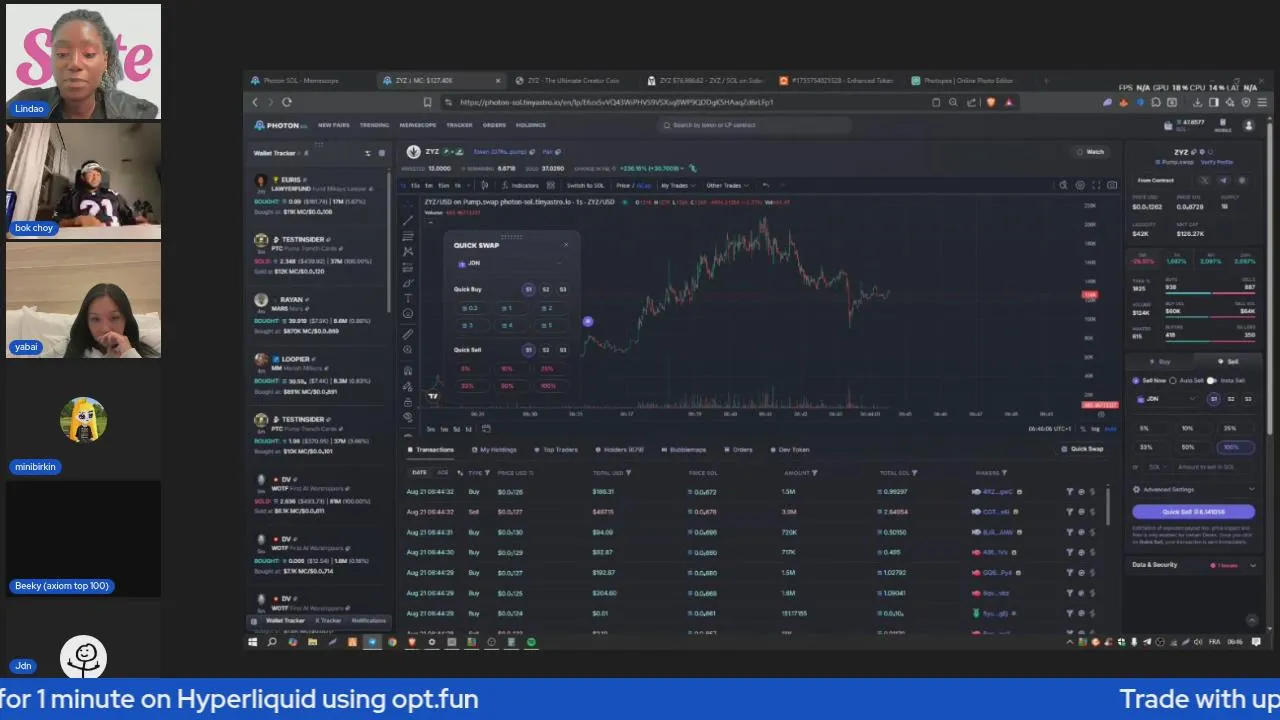This screenshot has height=720, width=1280.
Task: Reload the browser page
Action: point(287,102)
